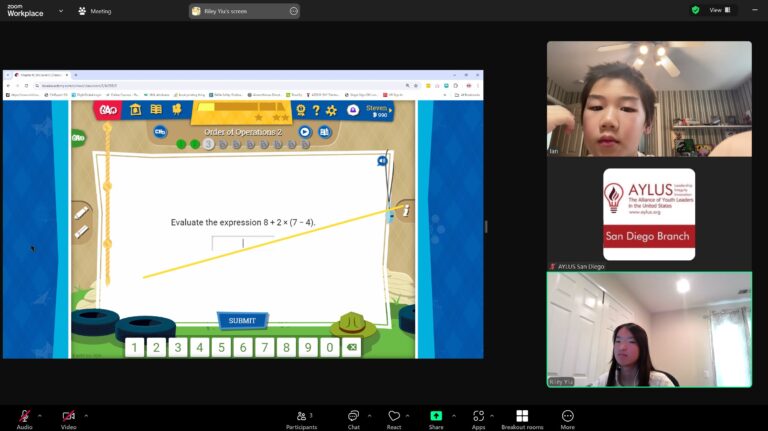The height and width of the screenshot is (431, 768).
Task: Click the green encryption shield icon
Action: click(x=695, y=10)
